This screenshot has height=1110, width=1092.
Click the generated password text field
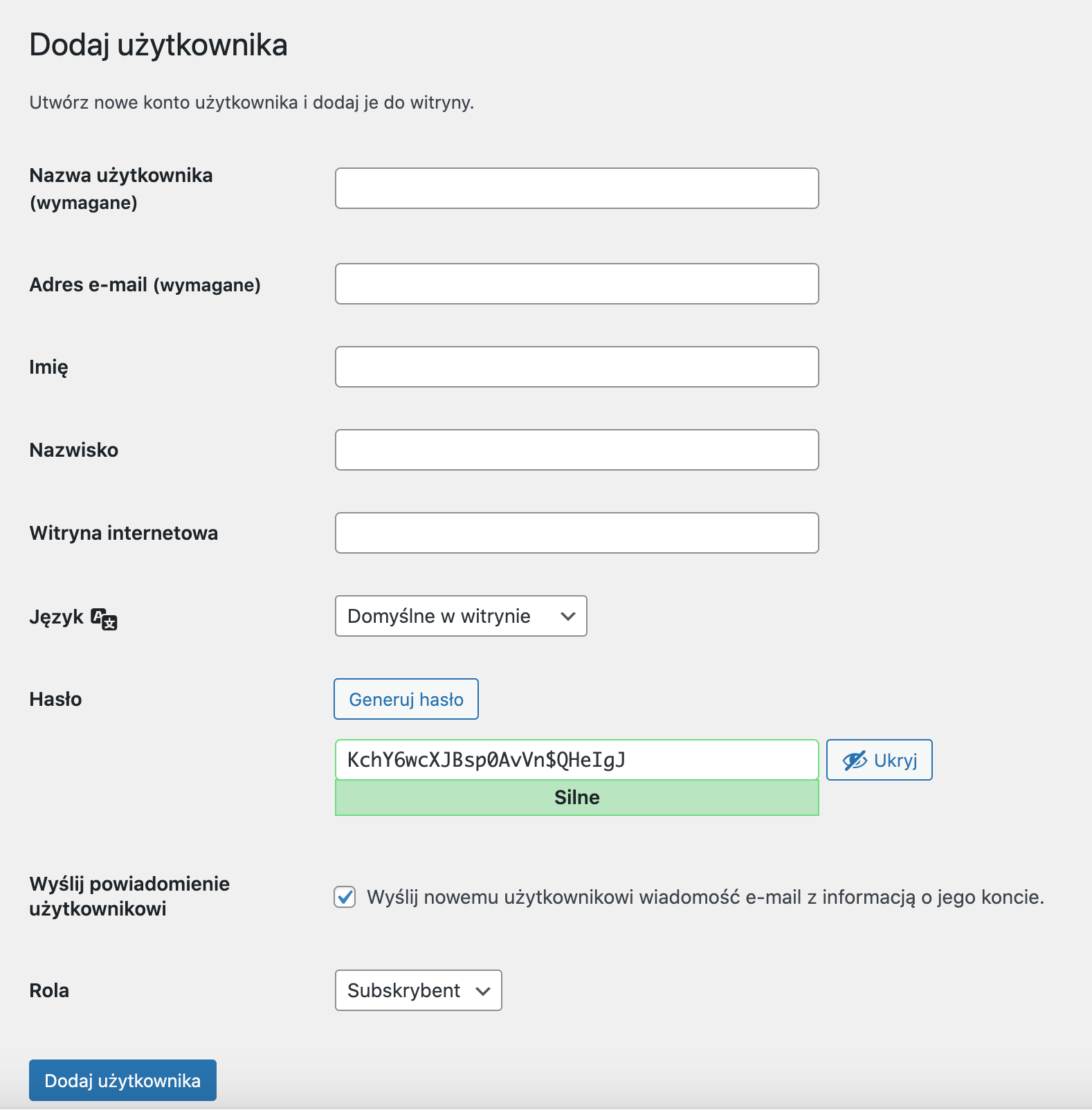[576, 760]
